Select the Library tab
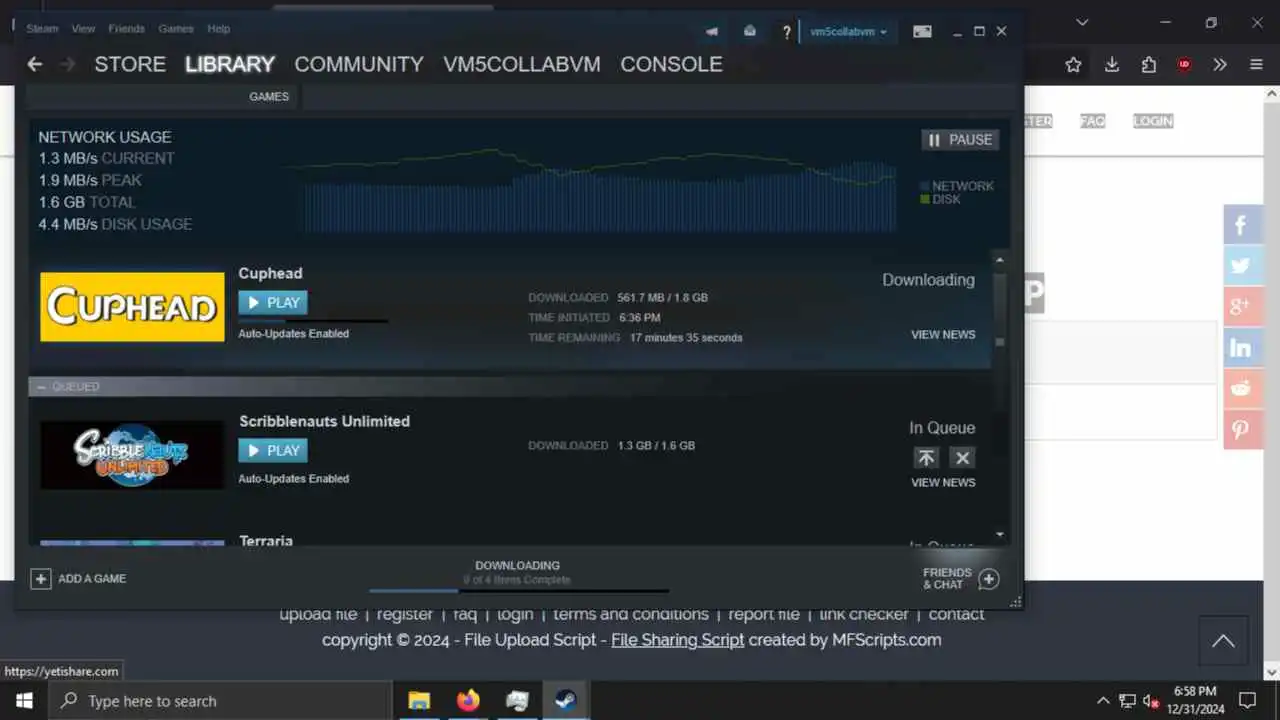Viewport: 1280px width, 720px height. click(x=230, y=64)
